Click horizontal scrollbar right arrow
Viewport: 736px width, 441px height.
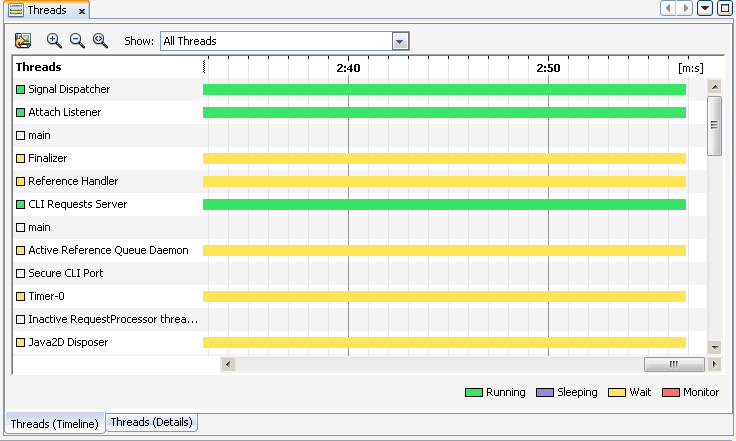(x=714, y=364)
